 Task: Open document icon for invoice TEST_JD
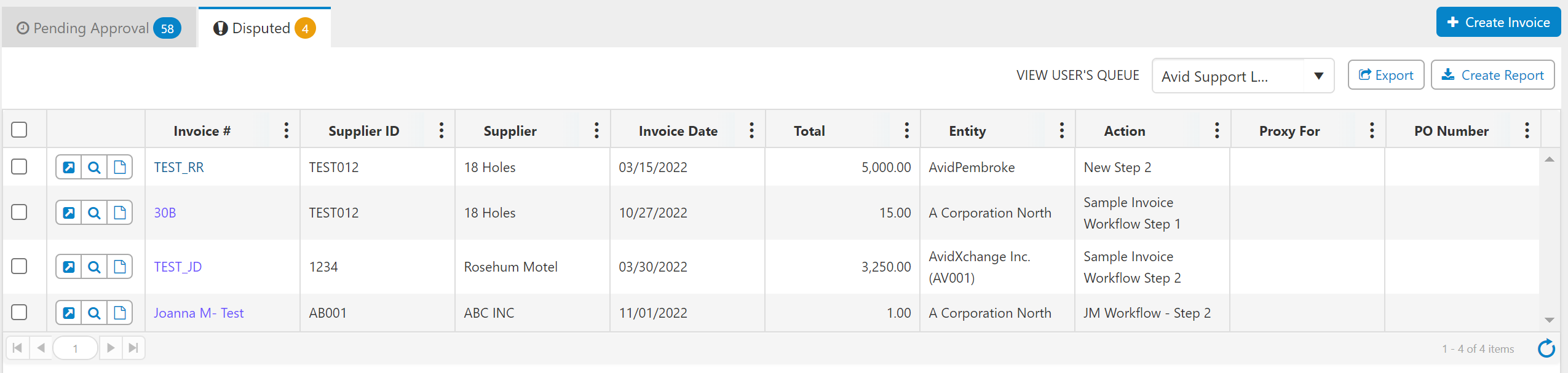tap(120, 267)
